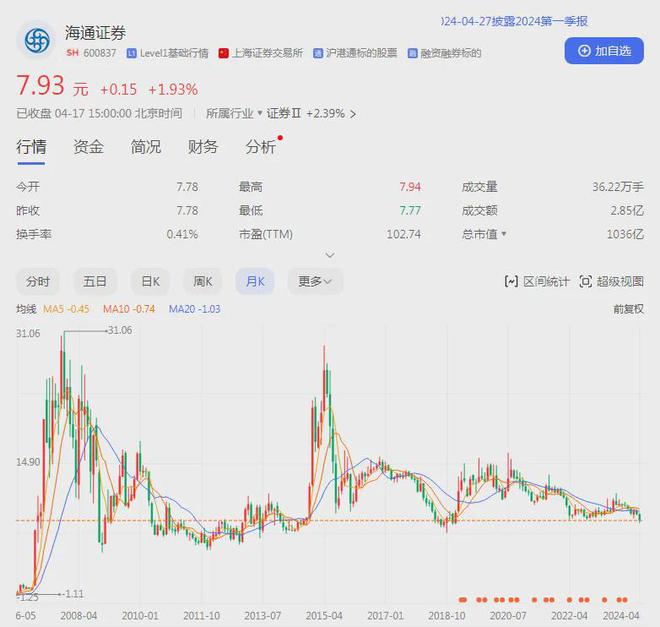Select the 周K chart view
This screenshot has height=627, width=660.
pyautogui.click(x=202, y=281)
